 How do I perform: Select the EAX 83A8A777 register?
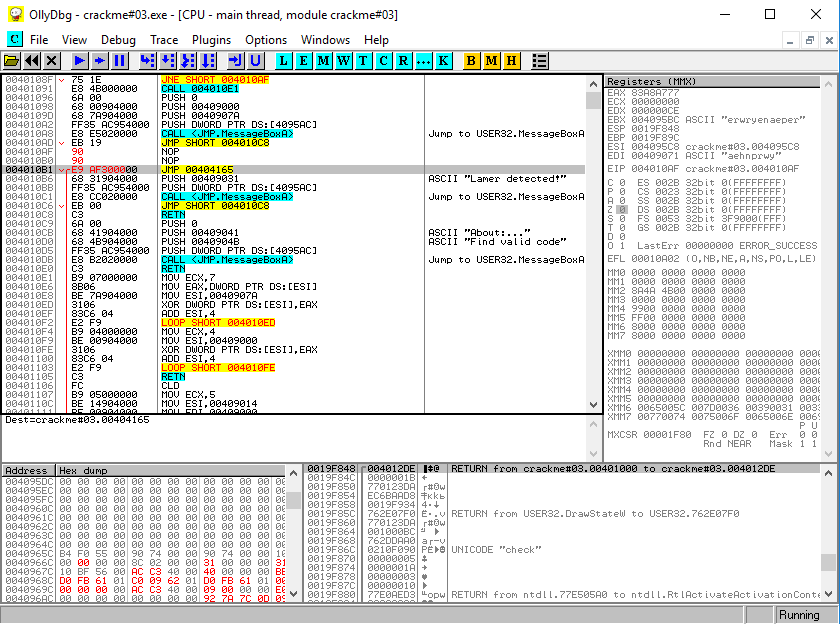[643, 93]
